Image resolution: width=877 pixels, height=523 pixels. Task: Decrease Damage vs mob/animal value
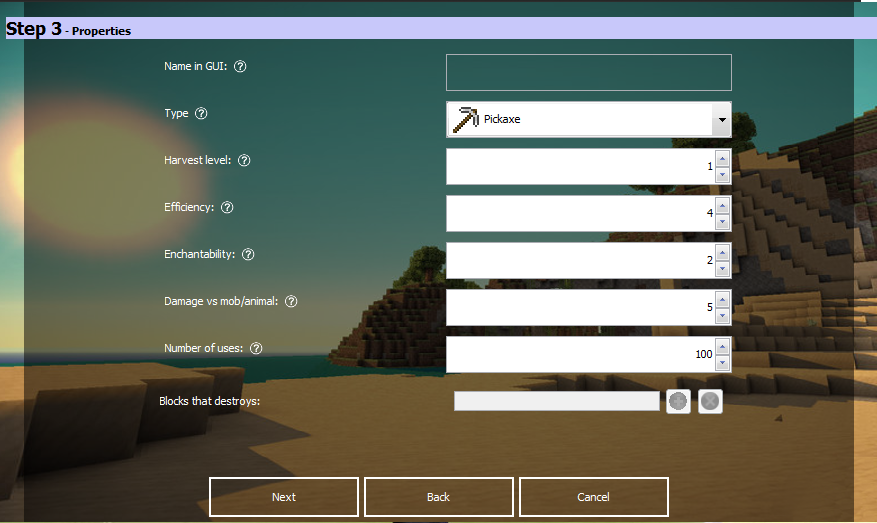[x=722, y=315]
